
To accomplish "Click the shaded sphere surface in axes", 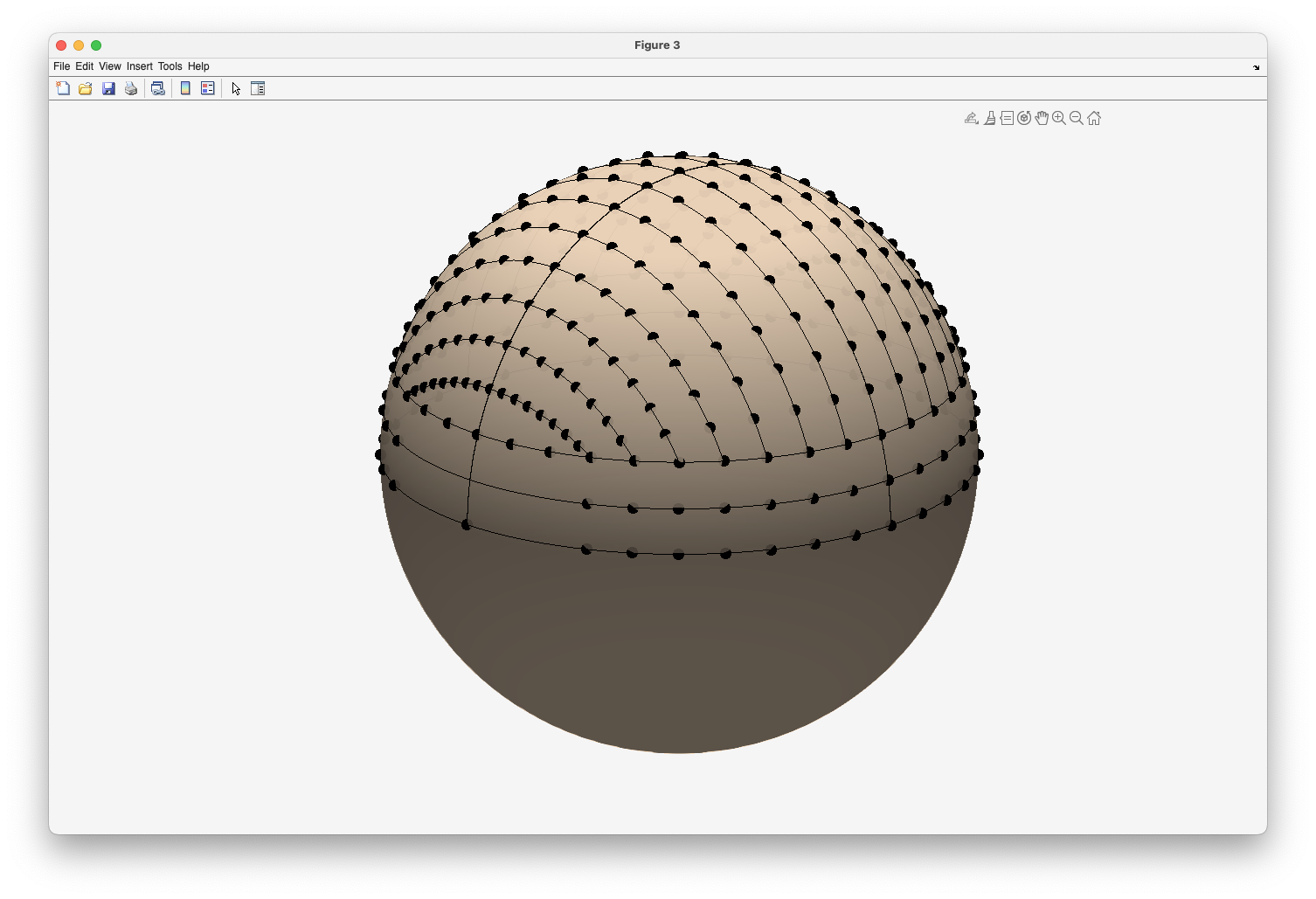I will (x=679, y=647).
